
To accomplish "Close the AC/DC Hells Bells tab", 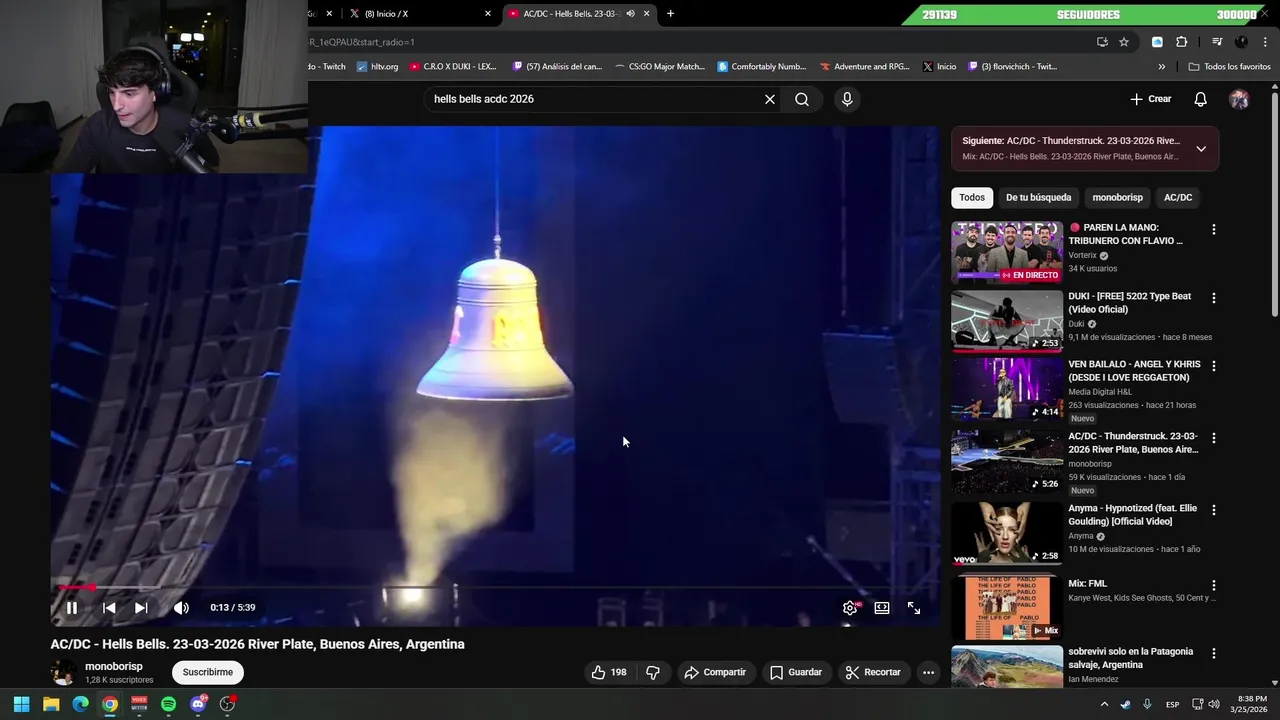I will coord(647,14).
